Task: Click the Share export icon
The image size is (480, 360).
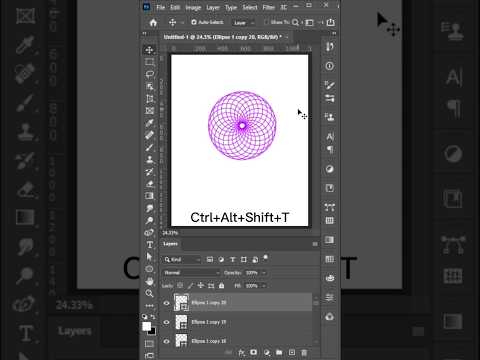Action: (x=330, y=22)
